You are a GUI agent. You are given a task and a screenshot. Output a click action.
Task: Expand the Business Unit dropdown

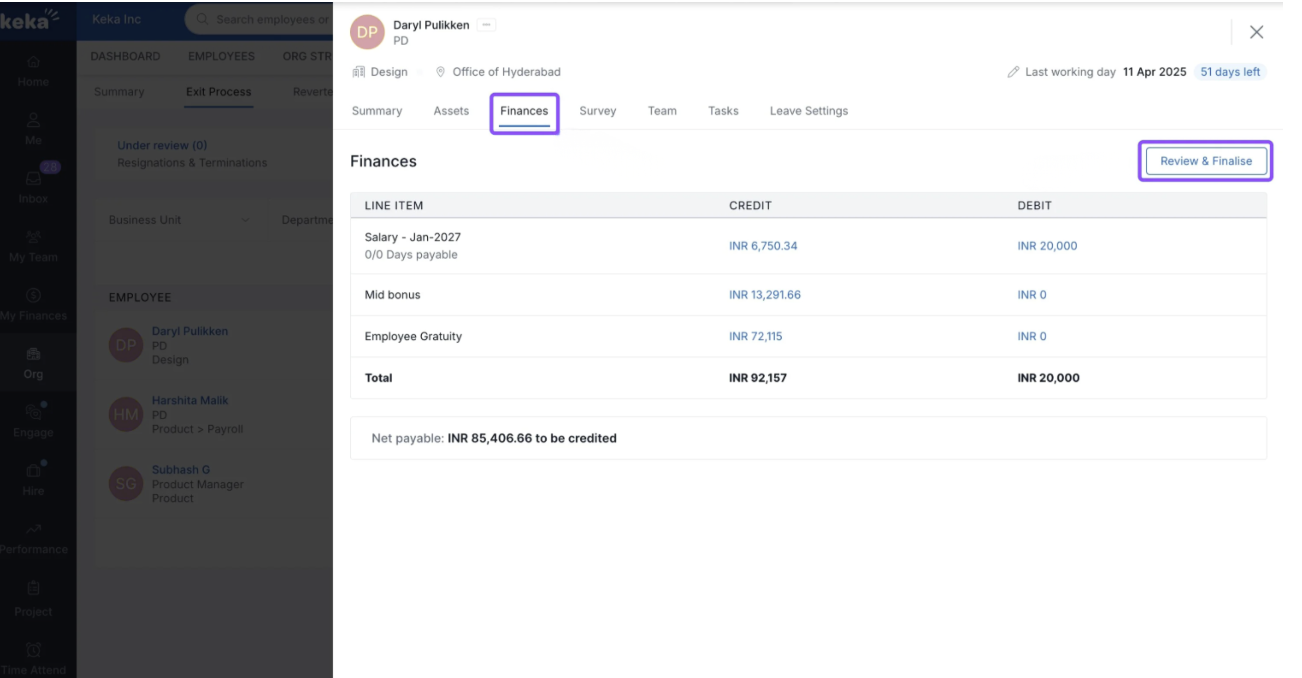point(180,220)
